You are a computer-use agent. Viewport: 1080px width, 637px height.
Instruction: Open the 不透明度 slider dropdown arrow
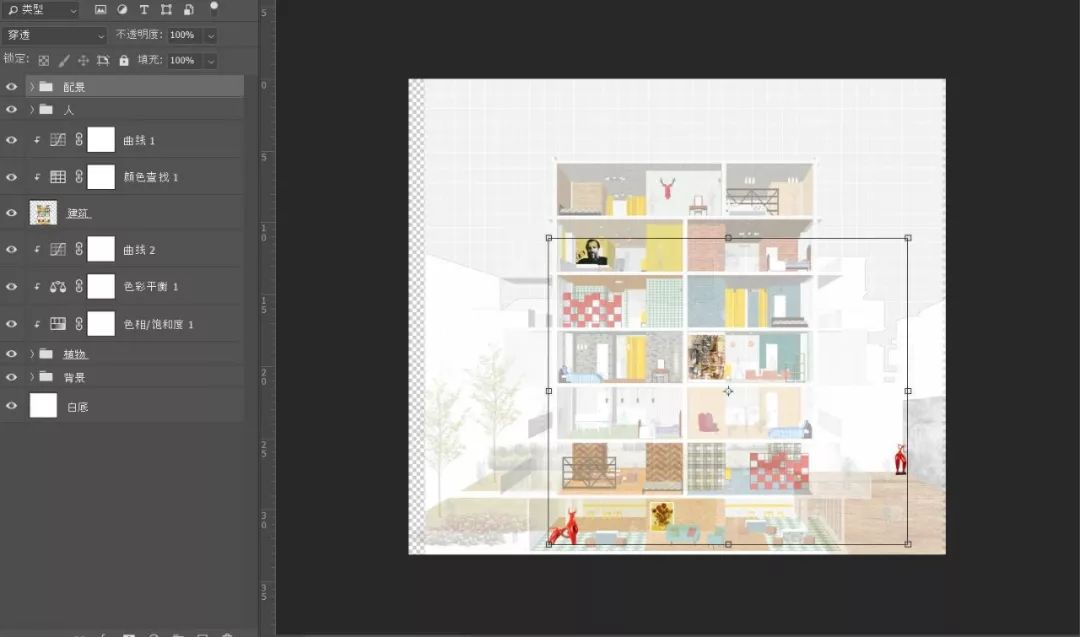tap(211, 35)
